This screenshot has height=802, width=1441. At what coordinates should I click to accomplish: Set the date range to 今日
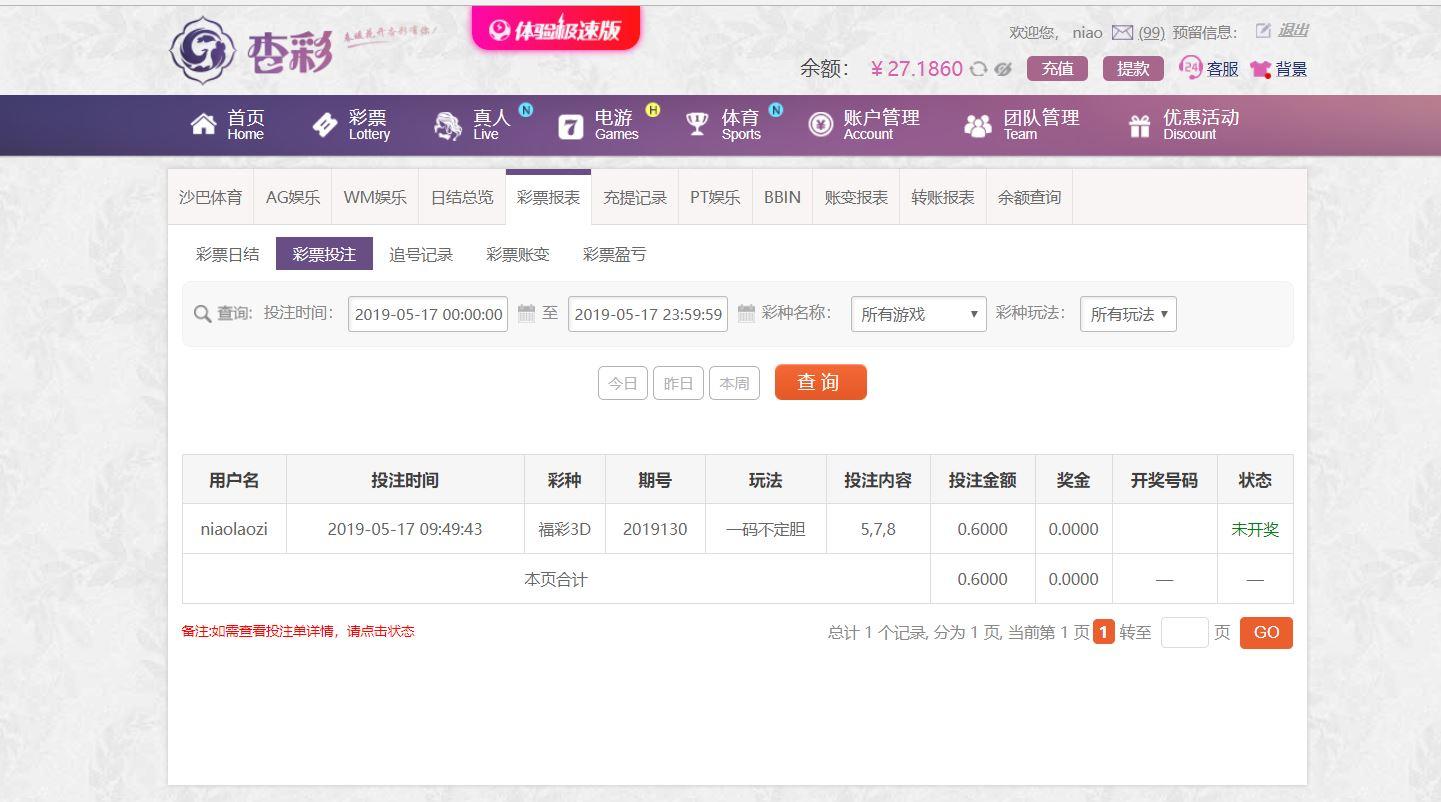(x=623, y=383)
